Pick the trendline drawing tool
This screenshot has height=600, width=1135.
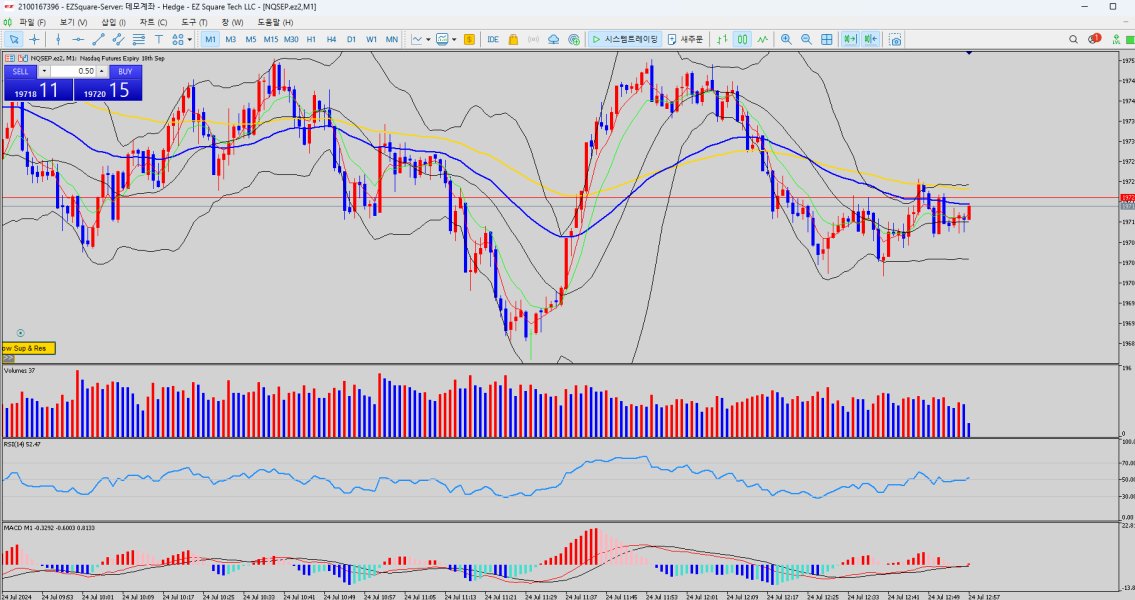(98, 39)
